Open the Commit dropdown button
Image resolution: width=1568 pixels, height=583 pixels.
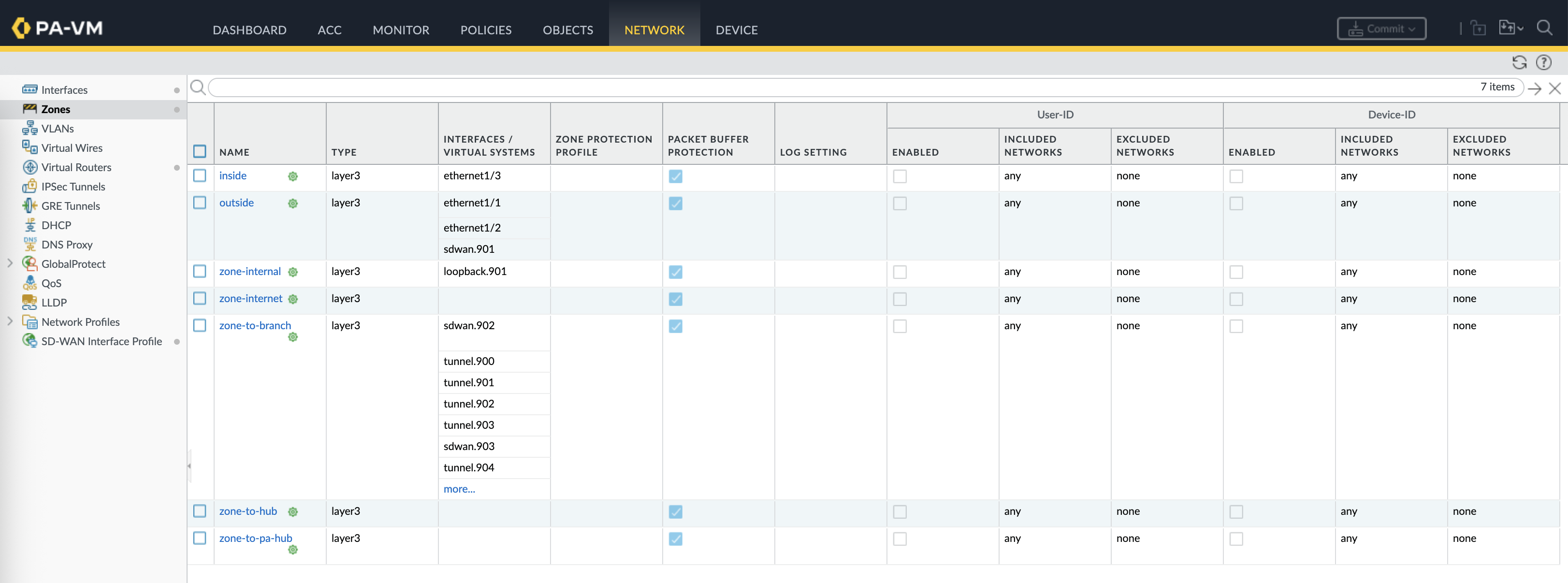[x=1380, y=29]
